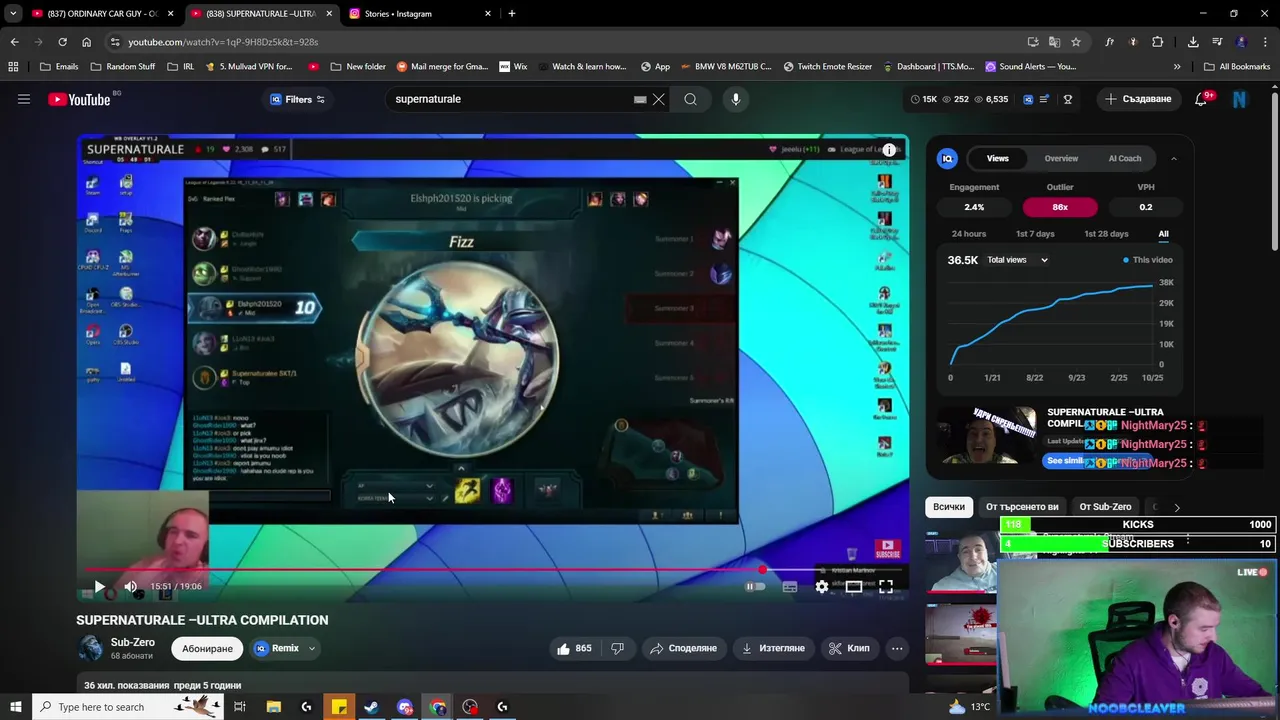The width and height of the screenshot is (1280, 720).
Task: Create a clip with Клип
Action: coord(849,648)
